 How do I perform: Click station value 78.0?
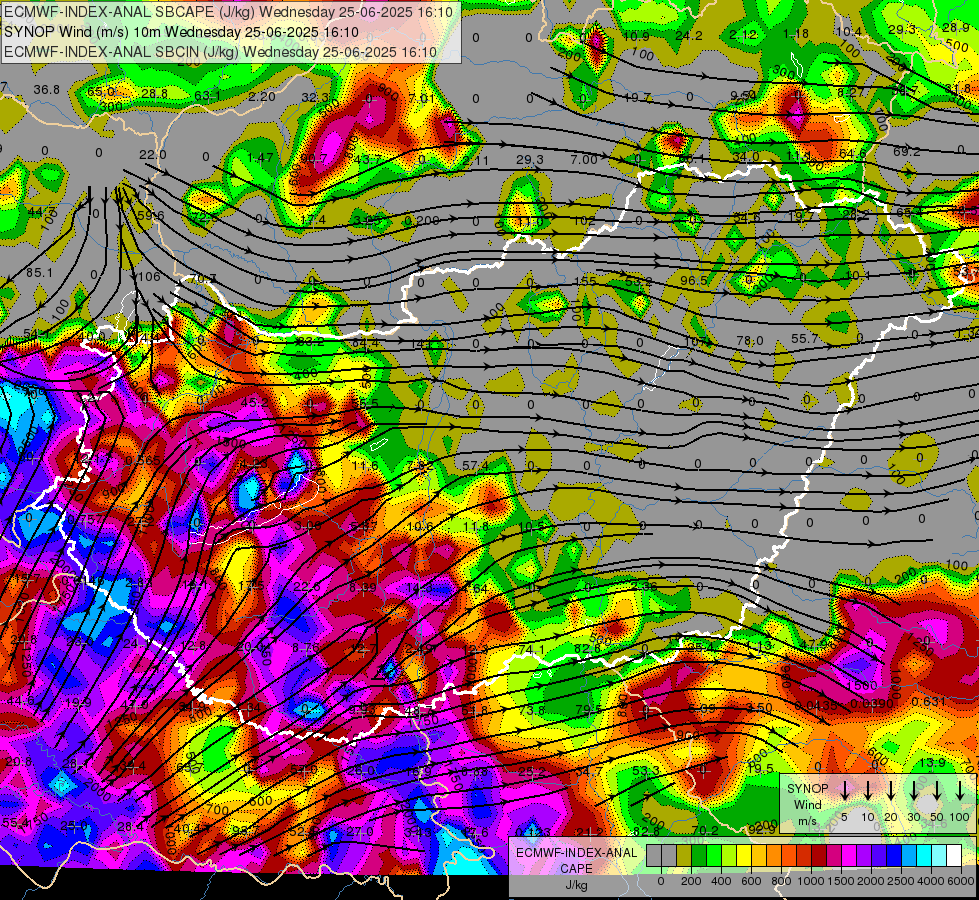click(x=750, y=340)
